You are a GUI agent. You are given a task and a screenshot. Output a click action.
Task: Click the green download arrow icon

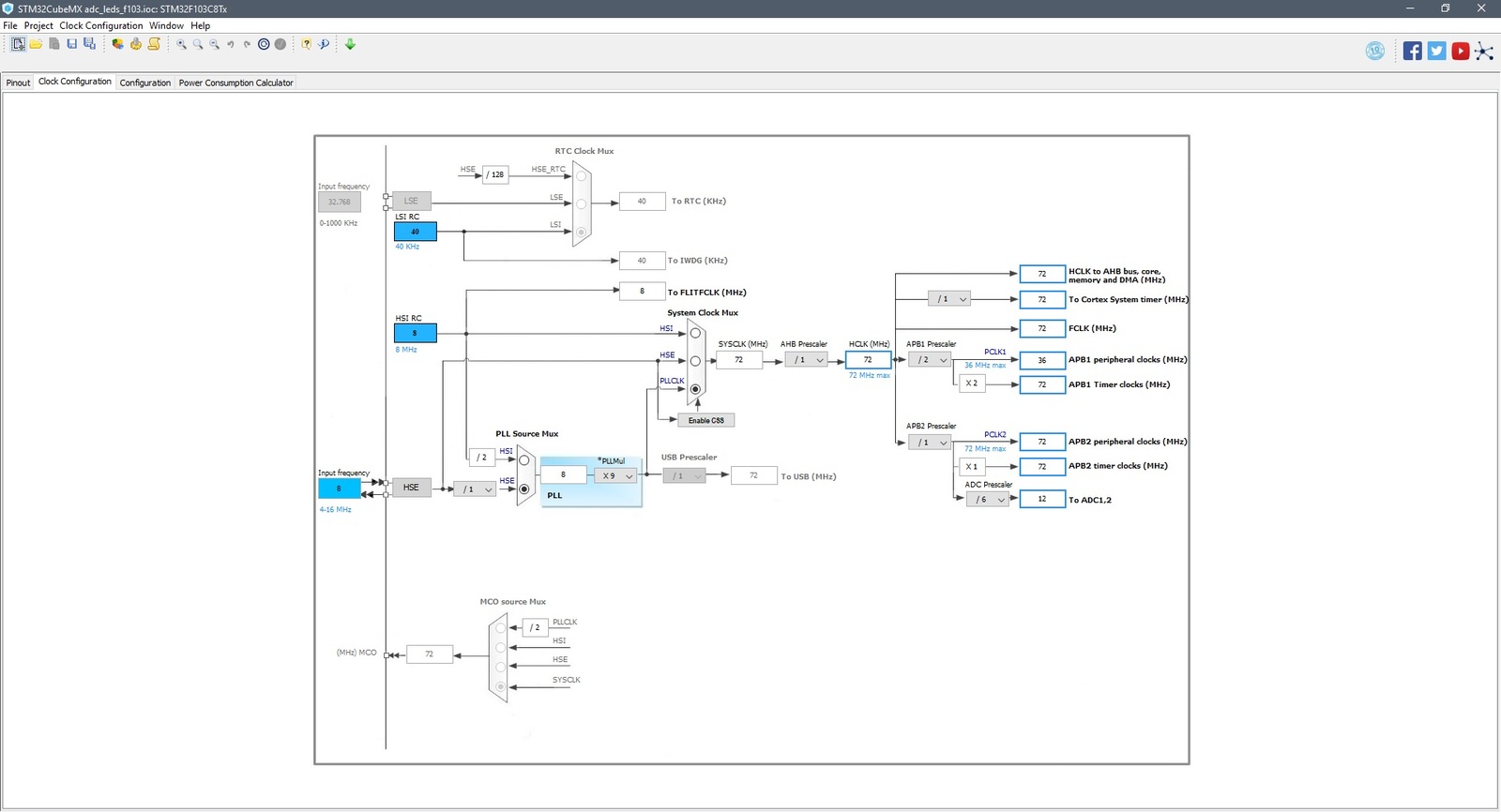pyautogui.click(x=350, y=44)
